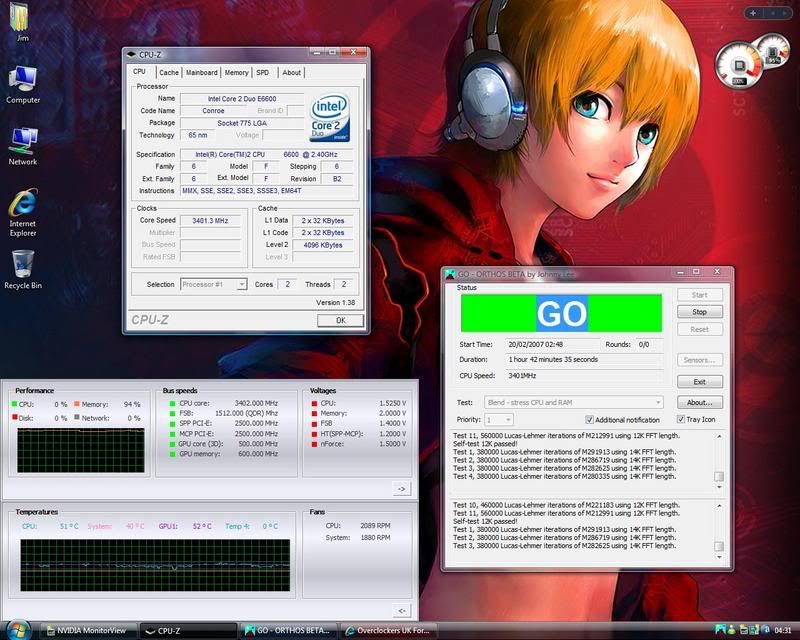The image size is (800, 640).
Task: Click the upper log scrollbar thumb in Orthos
Action: pyautogui.click(x=719, y=476)
